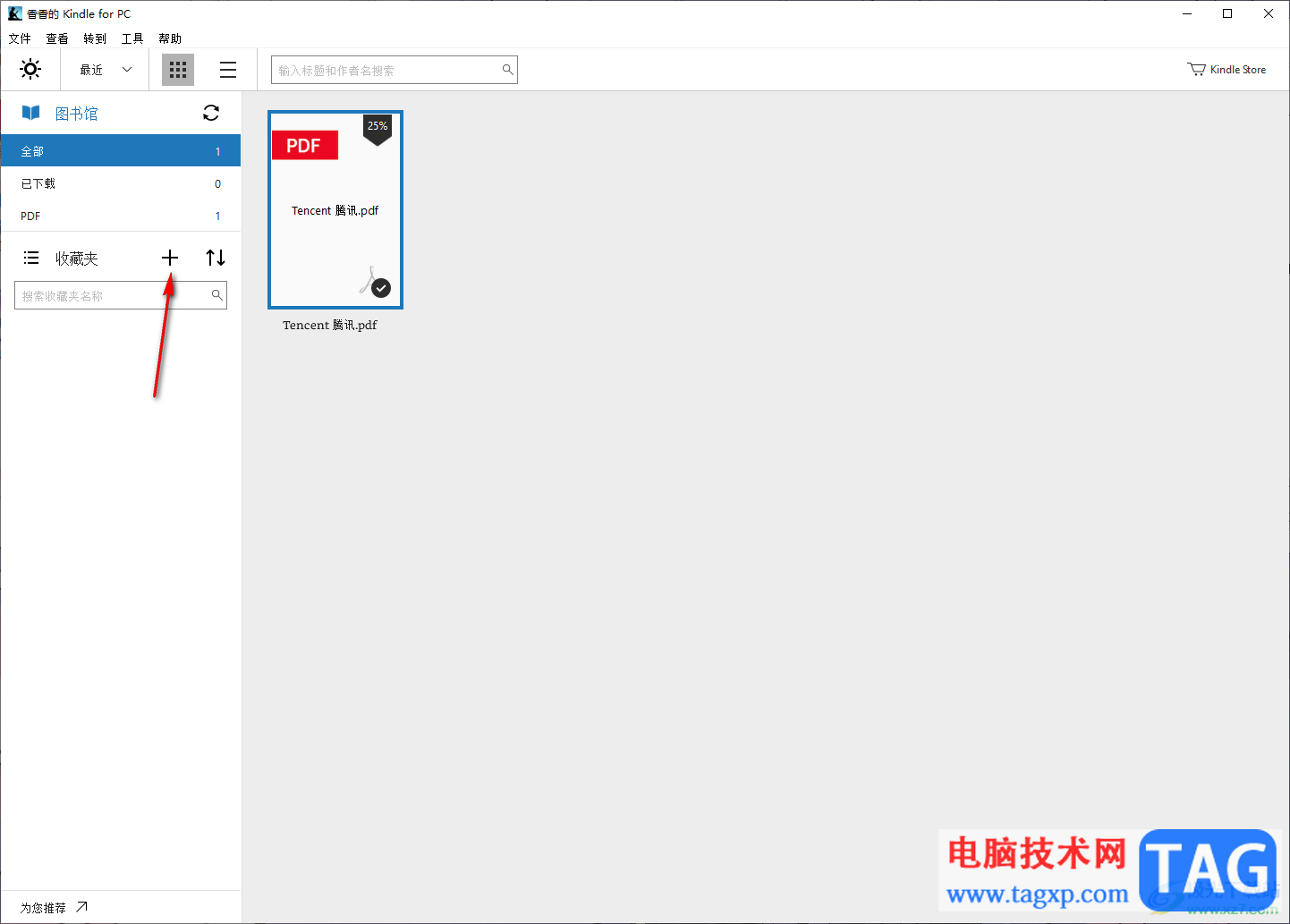1290x924 pixels.
Task: Open the 文件 menu
Action: [x=20, y=38]
